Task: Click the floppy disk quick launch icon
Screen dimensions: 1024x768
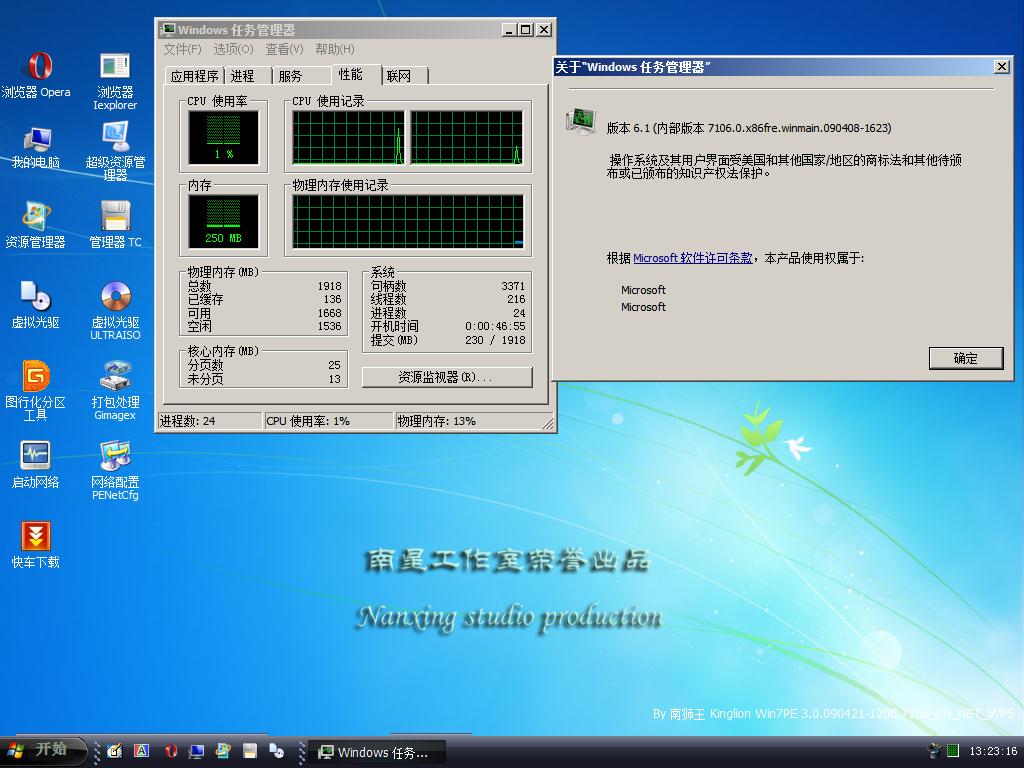Action: click(x=249, y=751)
